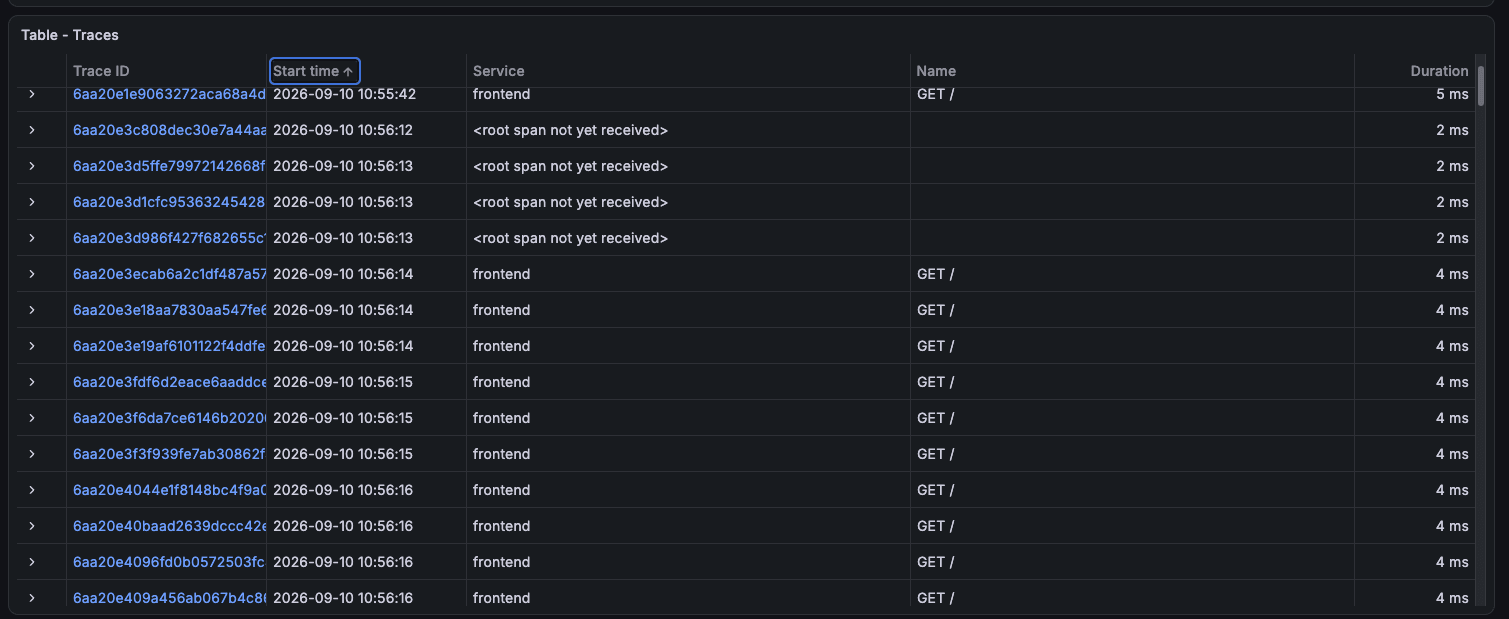This screenshot has height=619, width=1509.
Task: Expand row of trace 6aa20e4044e1f8148bc4f9a0
Action: pyautogui.click(x=32, y=490)
